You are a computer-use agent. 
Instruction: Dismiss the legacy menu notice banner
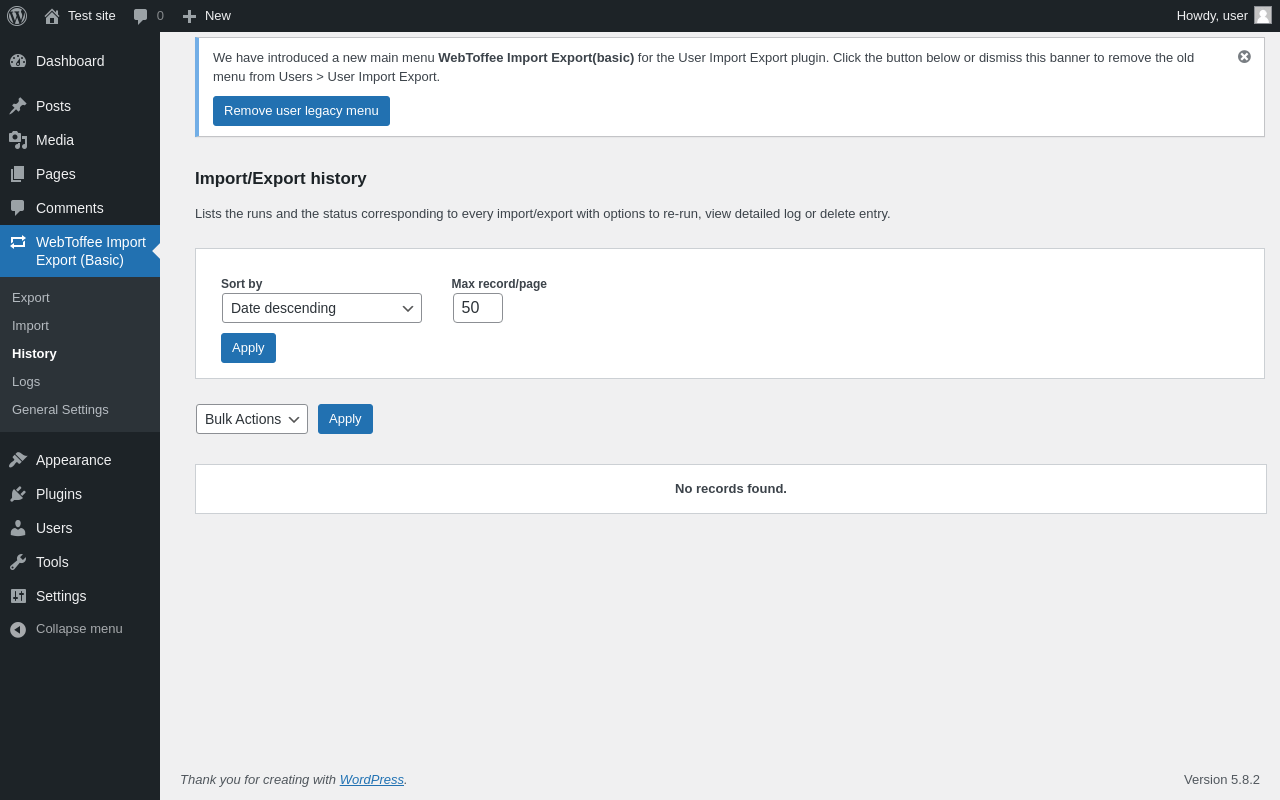pyautogui.click(x=1244, y=57)
